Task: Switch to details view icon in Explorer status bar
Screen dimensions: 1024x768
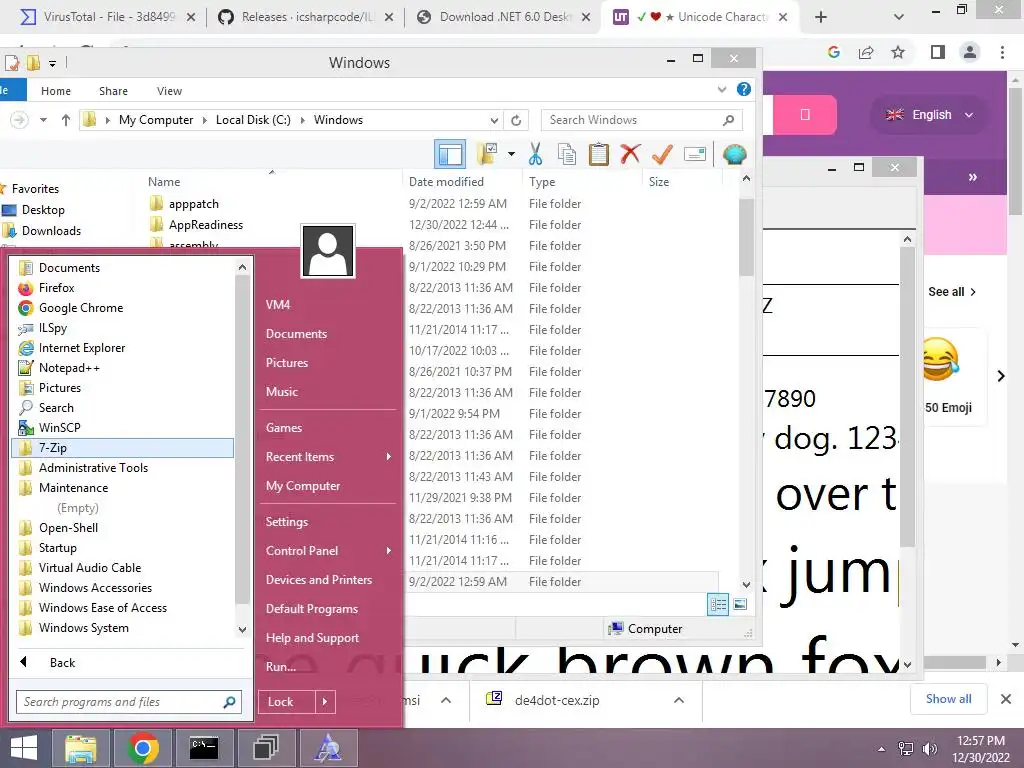Action: click(x=718, y=604)
